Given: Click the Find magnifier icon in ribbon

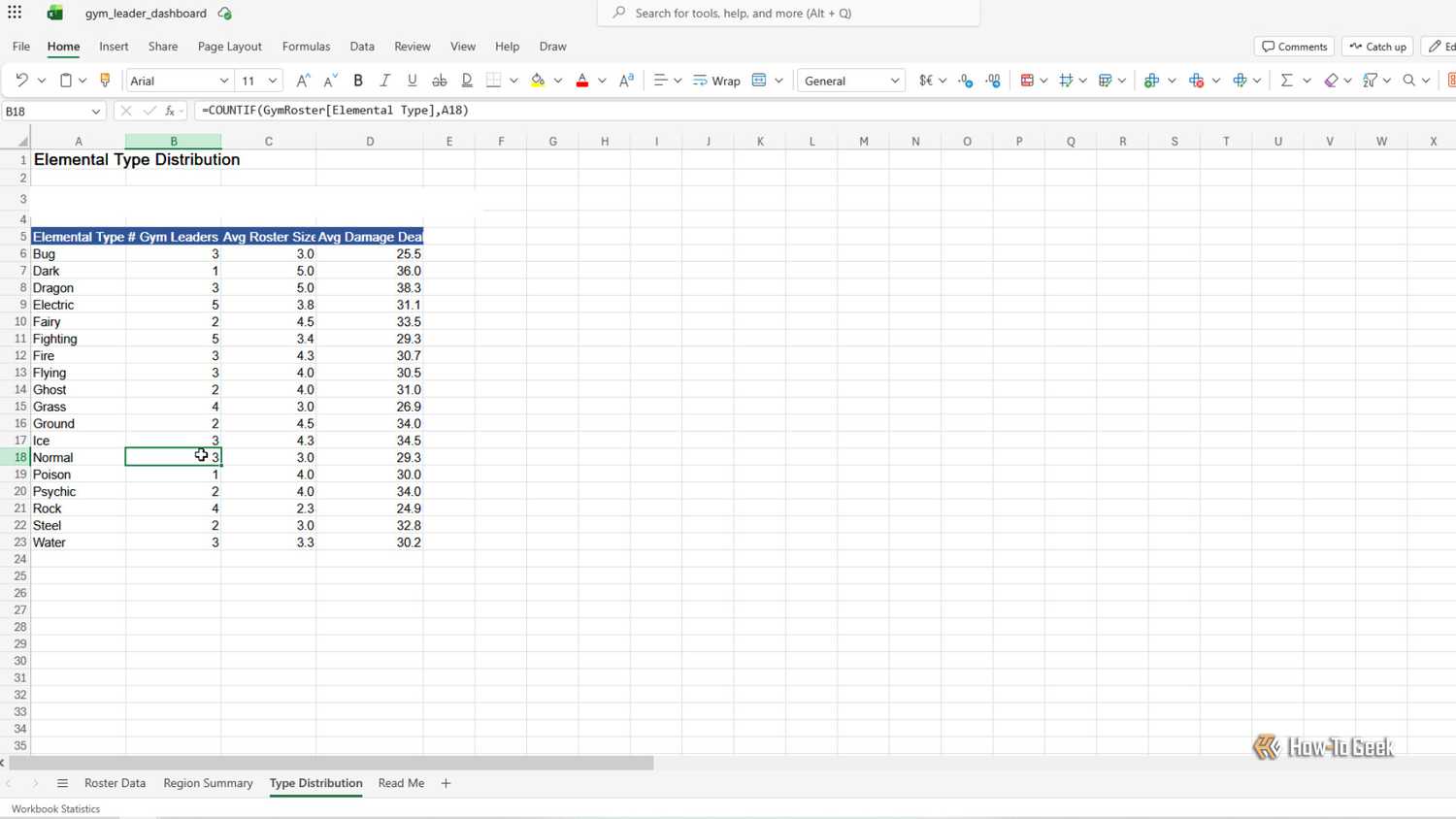Looking at the screenshot, I should [x=1409, y=81].
